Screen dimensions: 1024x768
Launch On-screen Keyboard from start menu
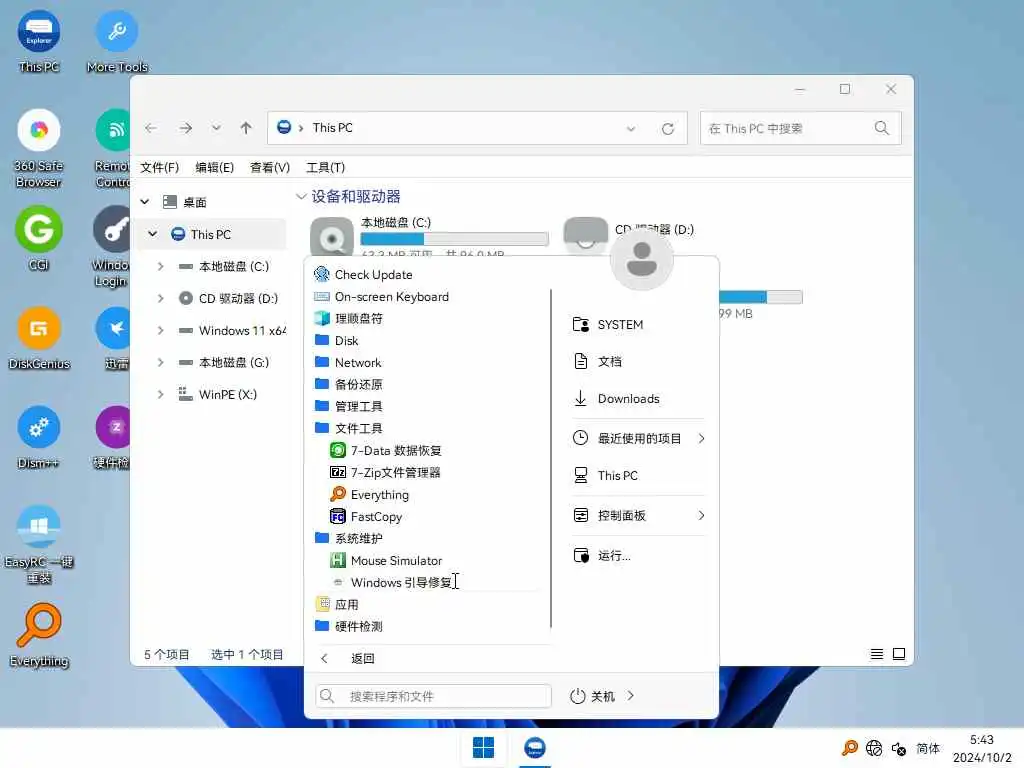click(381, 296)
